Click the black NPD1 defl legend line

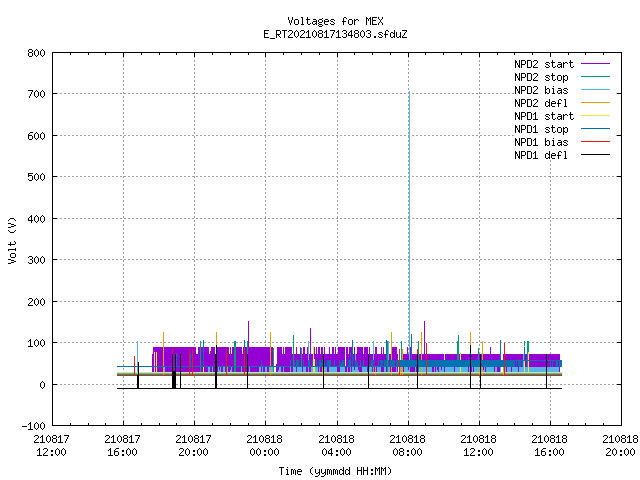tap(595, 155)
